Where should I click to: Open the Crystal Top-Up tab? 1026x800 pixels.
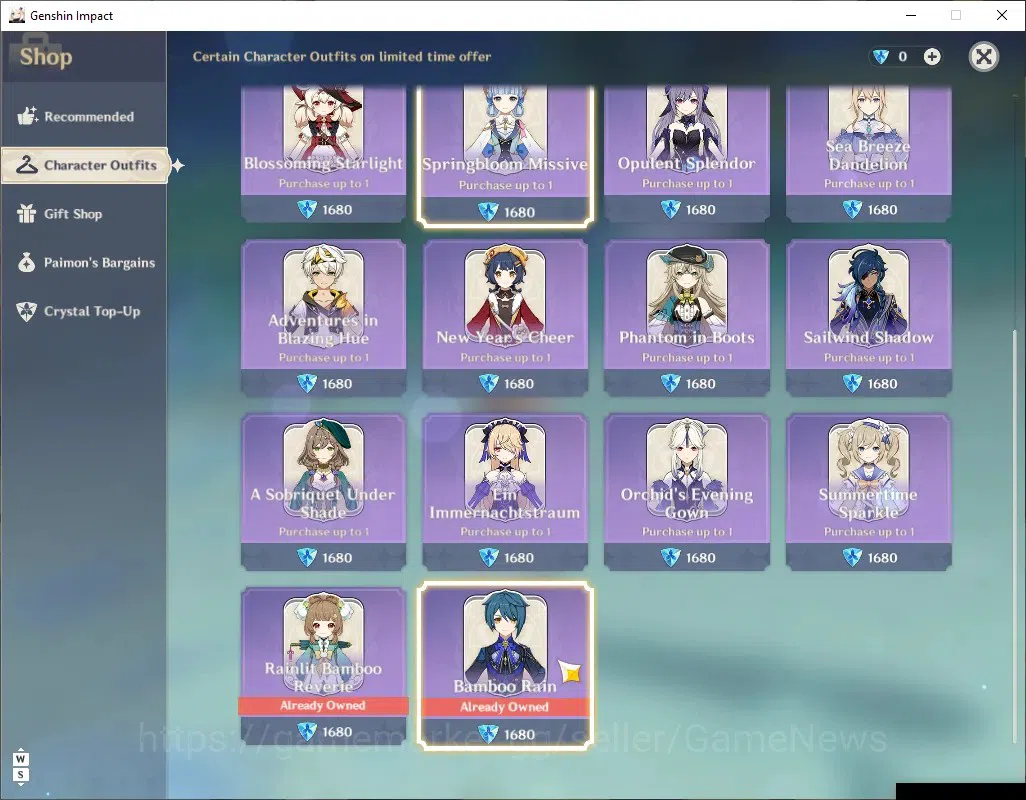point(84,311)
